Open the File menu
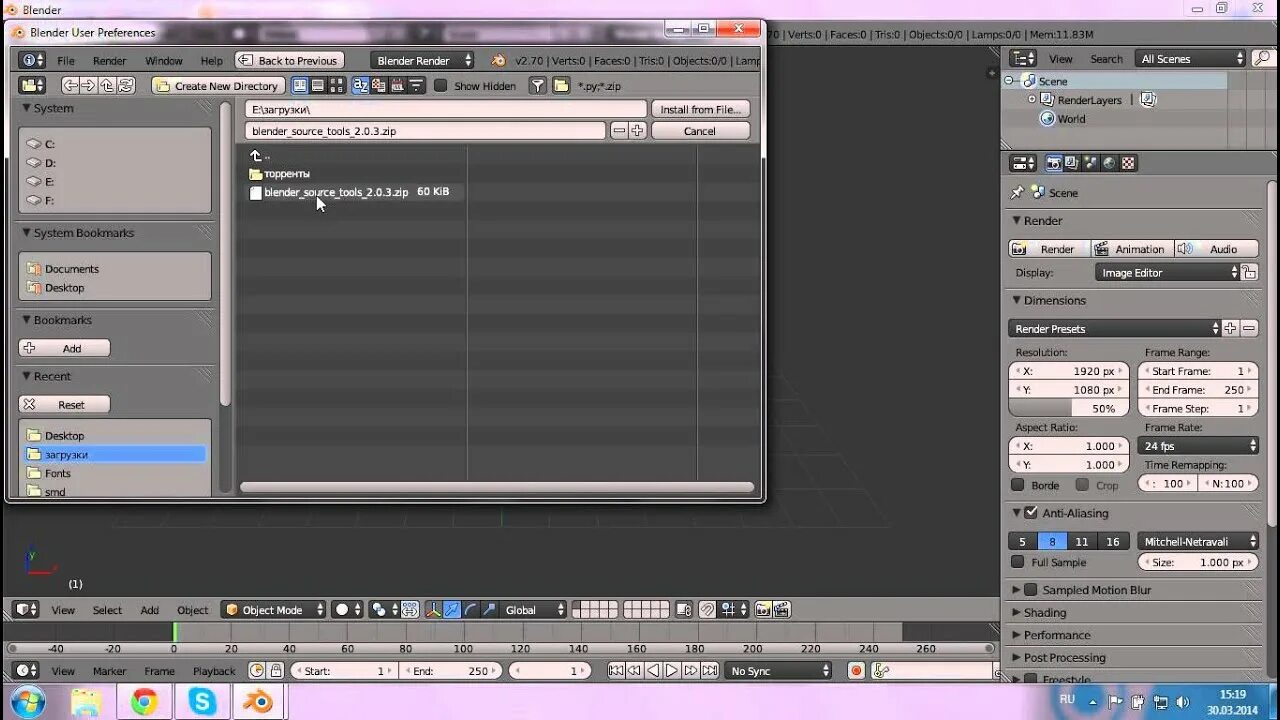The height and width of the screenshot is (720, 1280). (x=66, y=60)
